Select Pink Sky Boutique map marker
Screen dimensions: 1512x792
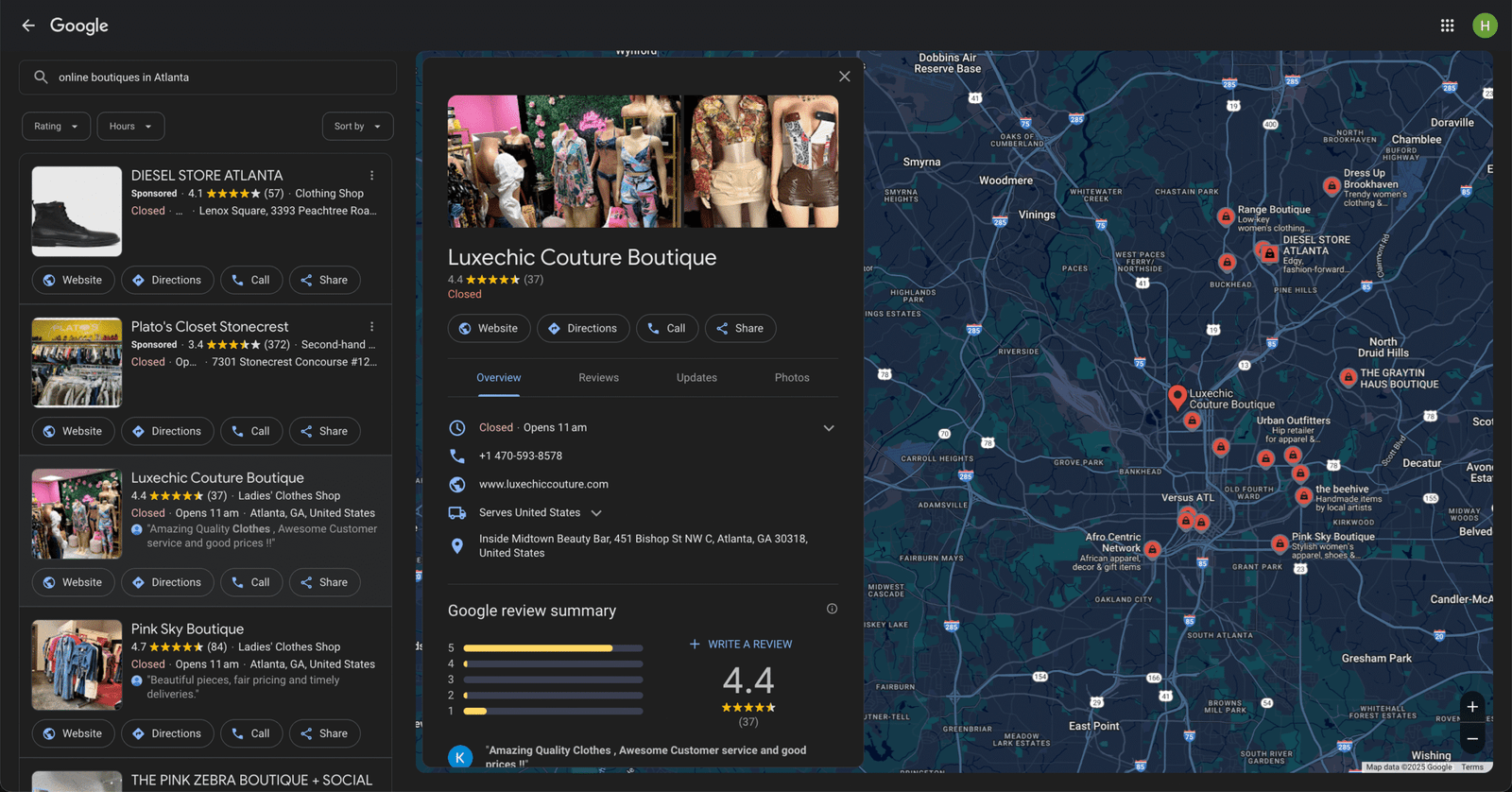(x=1280, y=544)
